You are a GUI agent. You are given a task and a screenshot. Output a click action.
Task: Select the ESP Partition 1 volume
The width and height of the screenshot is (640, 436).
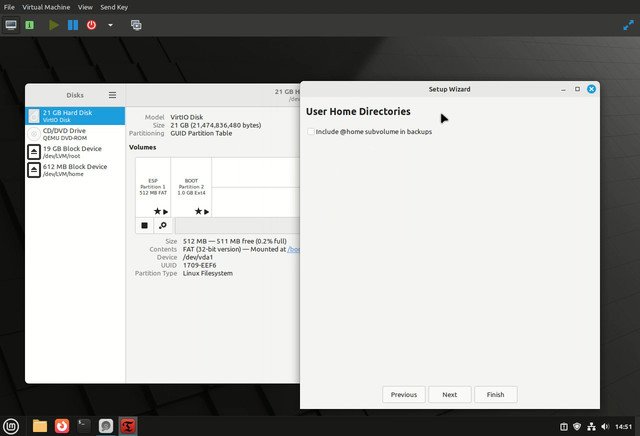point(153,187)
